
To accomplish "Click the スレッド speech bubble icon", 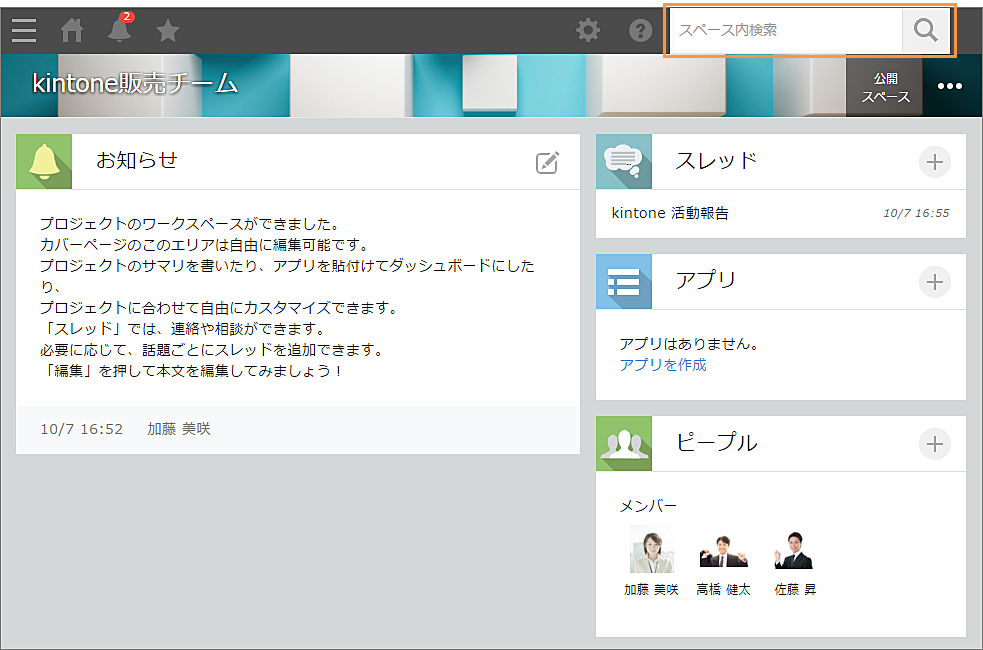I will 624,162.
